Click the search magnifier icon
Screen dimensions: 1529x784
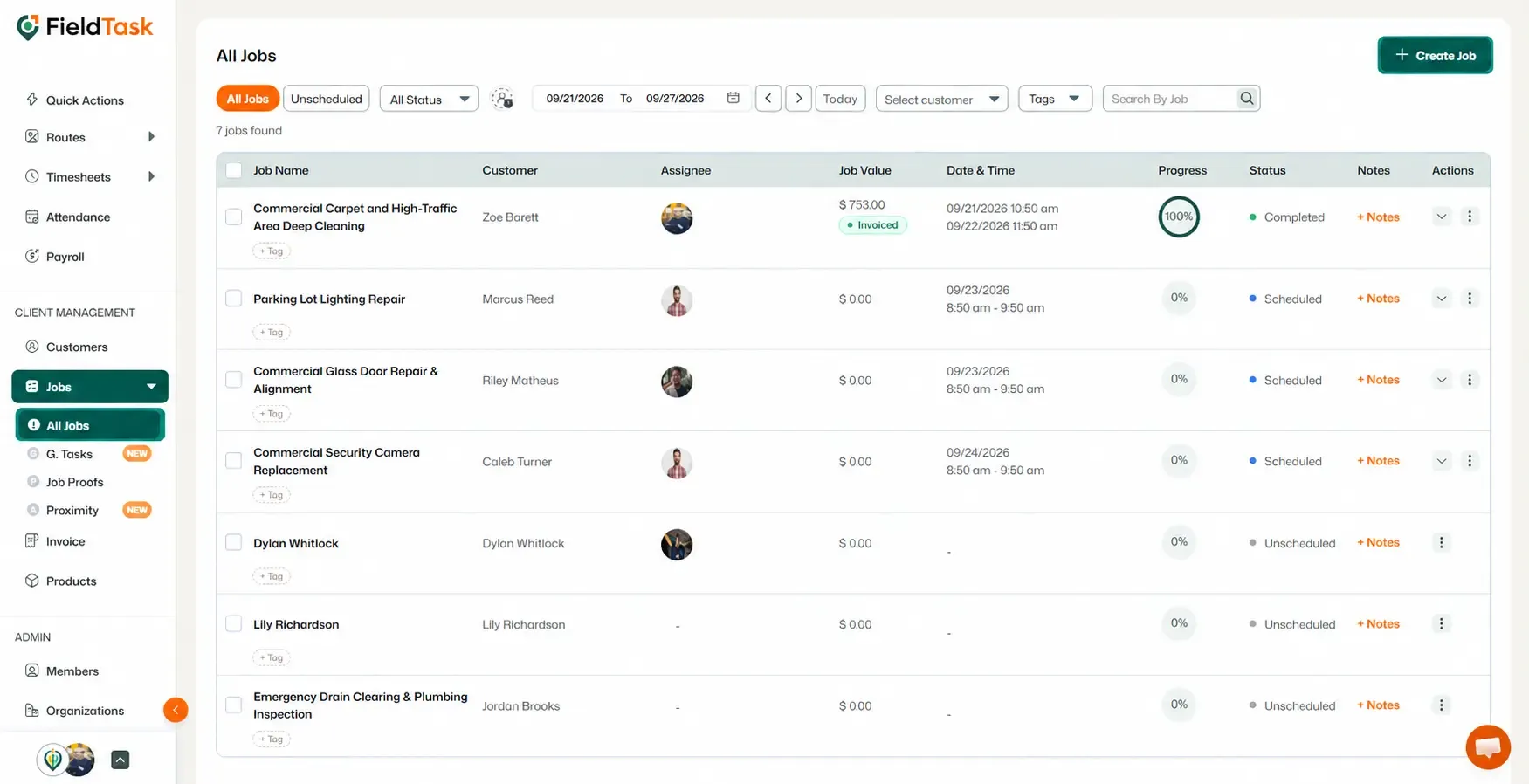point(1247,99)
